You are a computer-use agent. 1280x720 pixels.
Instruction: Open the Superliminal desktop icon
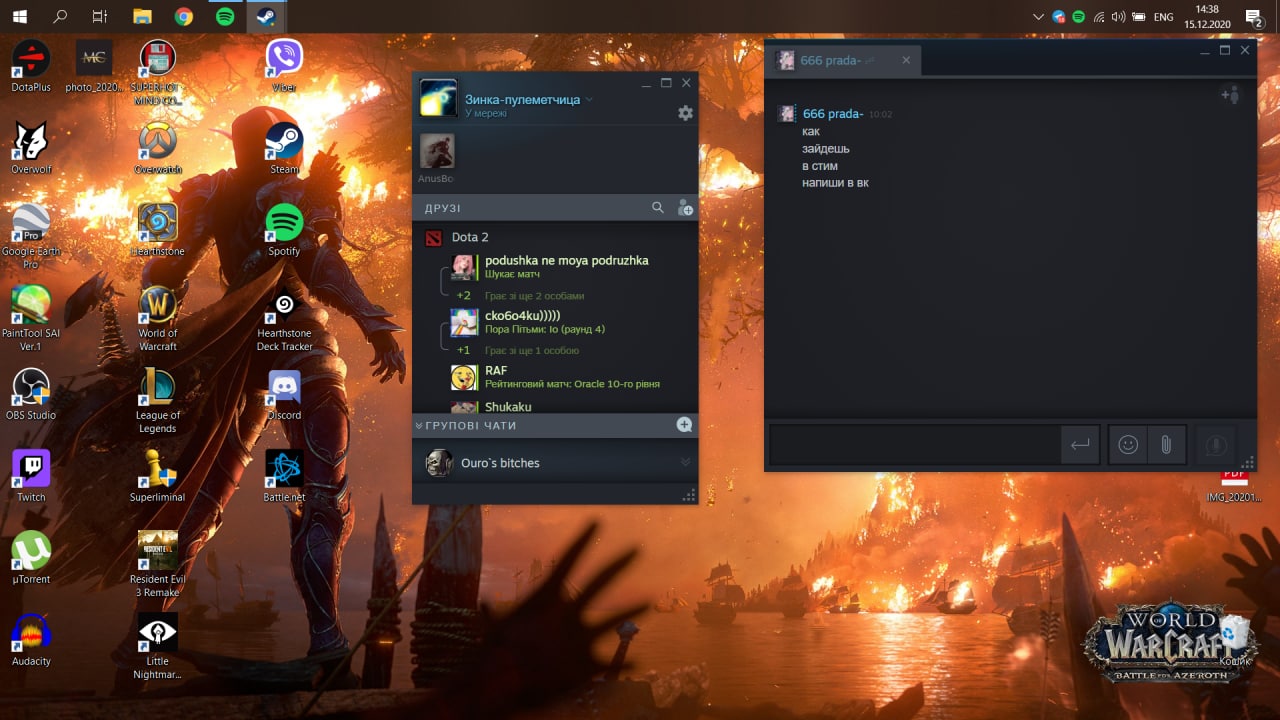[158, 476]
